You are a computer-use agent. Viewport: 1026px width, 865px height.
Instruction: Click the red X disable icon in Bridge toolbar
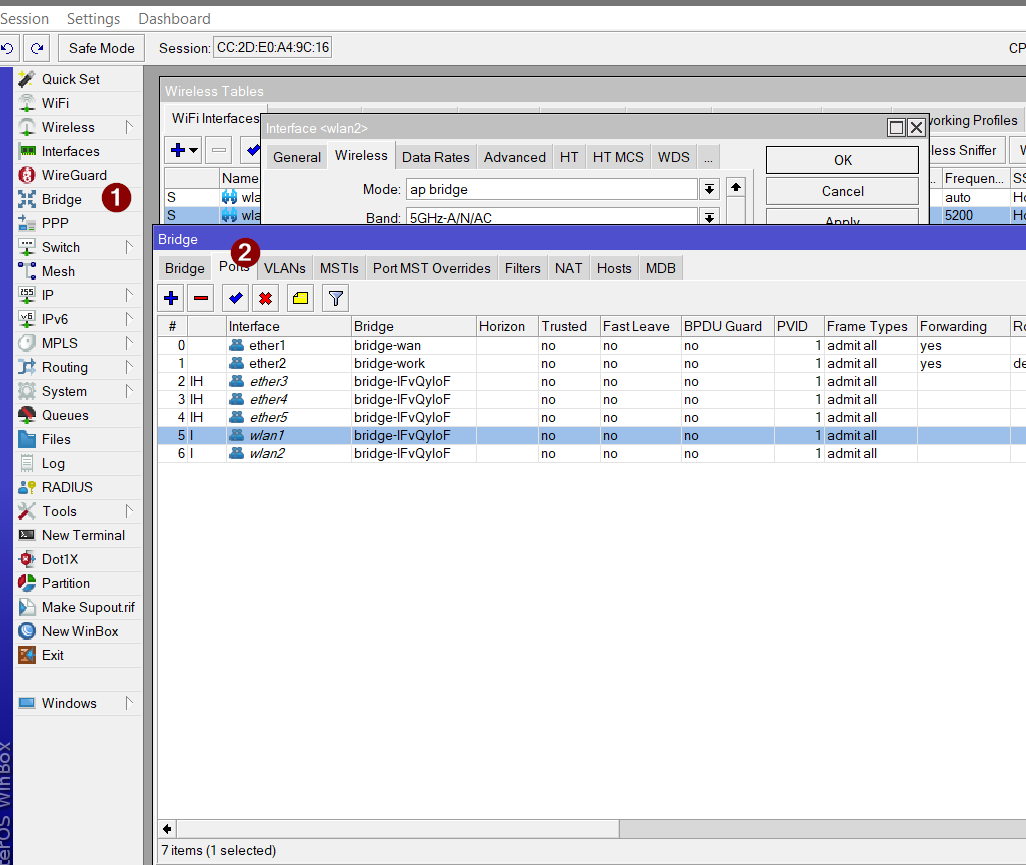[265, 298]
